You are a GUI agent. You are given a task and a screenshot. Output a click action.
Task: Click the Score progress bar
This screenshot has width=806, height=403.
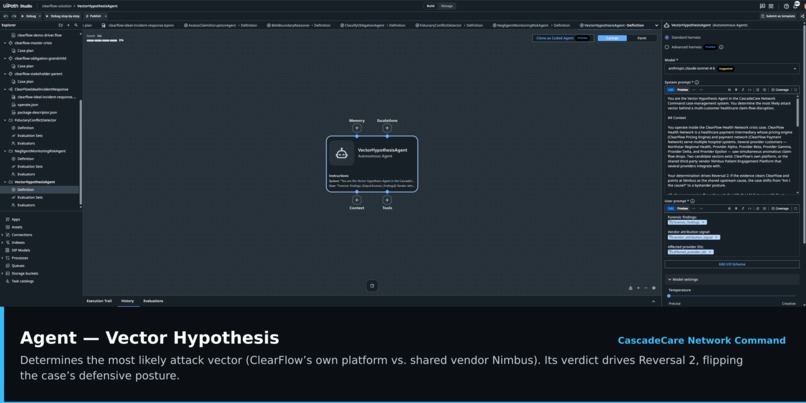pos(102,40)
